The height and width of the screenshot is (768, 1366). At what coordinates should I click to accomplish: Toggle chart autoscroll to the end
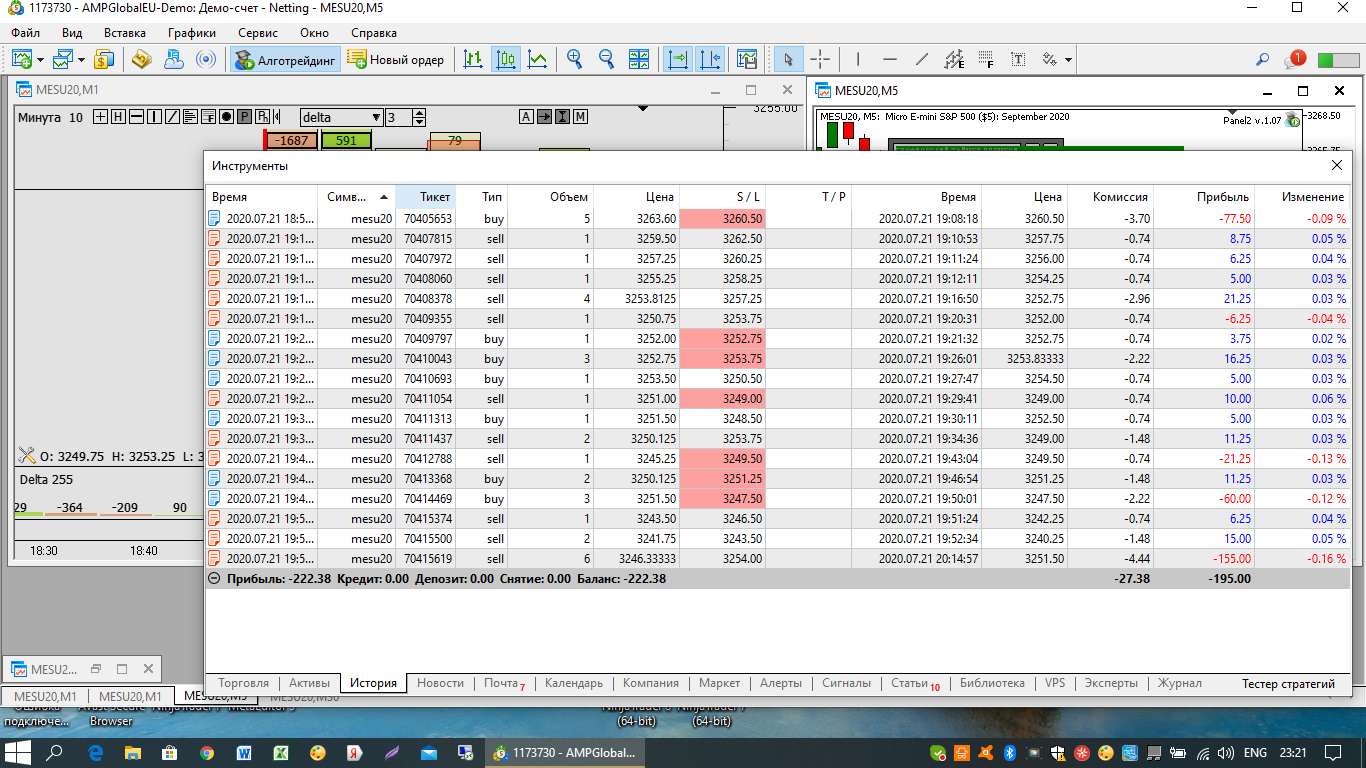coord(678,59)
